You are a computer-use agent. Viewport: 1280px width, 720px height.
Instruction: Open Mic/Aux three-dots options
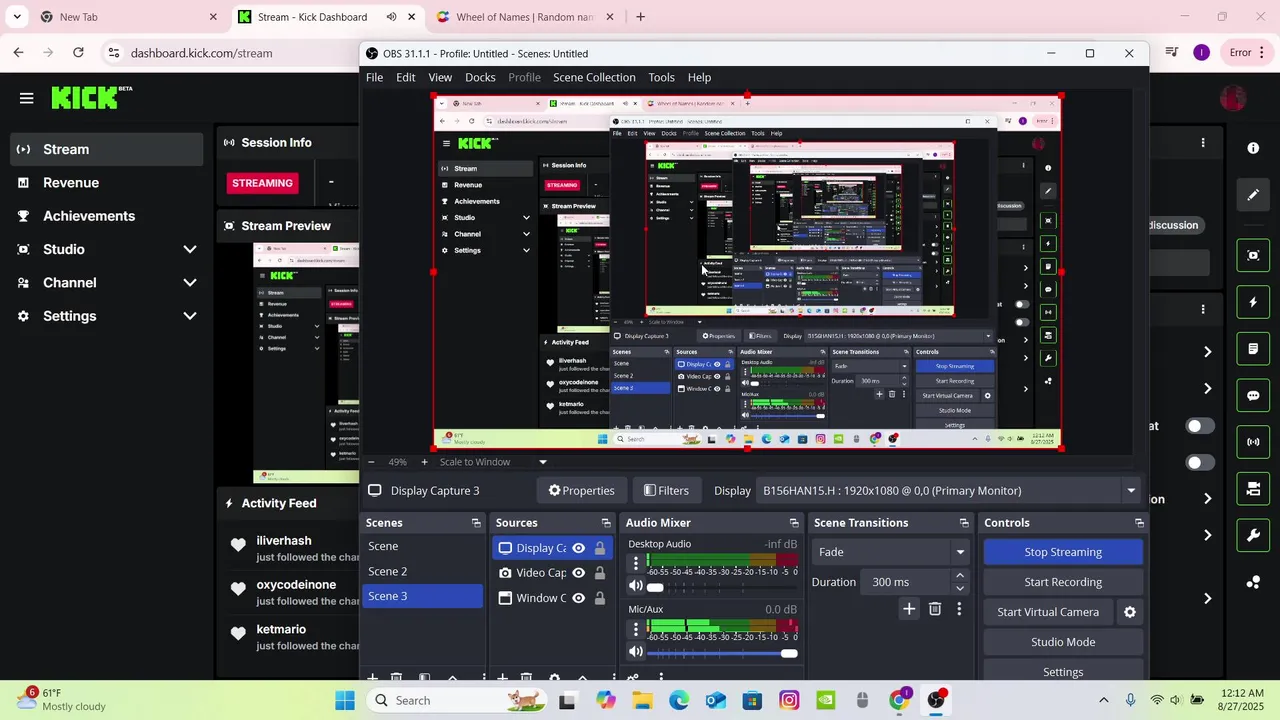click(635, 629)
